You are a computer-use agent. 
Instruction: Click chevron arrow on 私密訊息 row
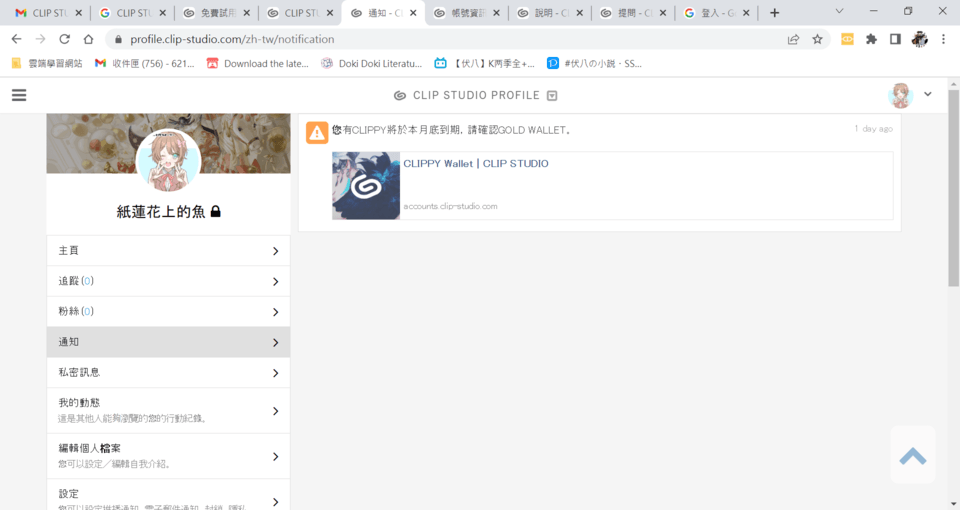[276, 373]
